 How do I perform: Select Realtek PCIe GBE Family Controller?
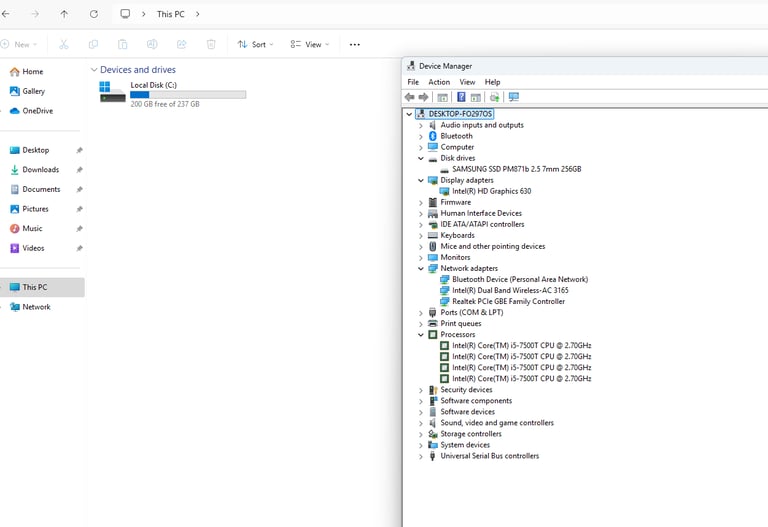[508, 301]
